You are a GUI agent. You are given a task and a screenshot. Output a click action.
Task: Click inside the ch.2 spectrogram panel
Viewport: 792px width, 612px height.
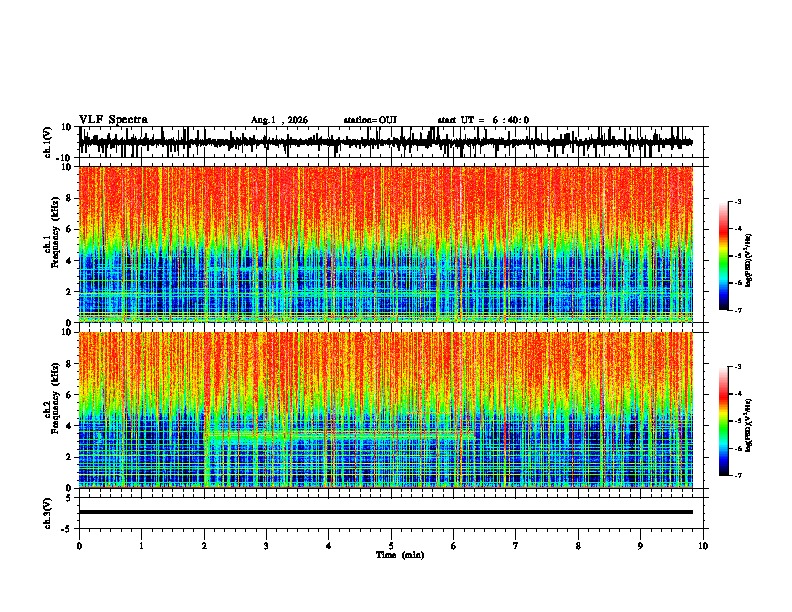click(x=386, y=410)
